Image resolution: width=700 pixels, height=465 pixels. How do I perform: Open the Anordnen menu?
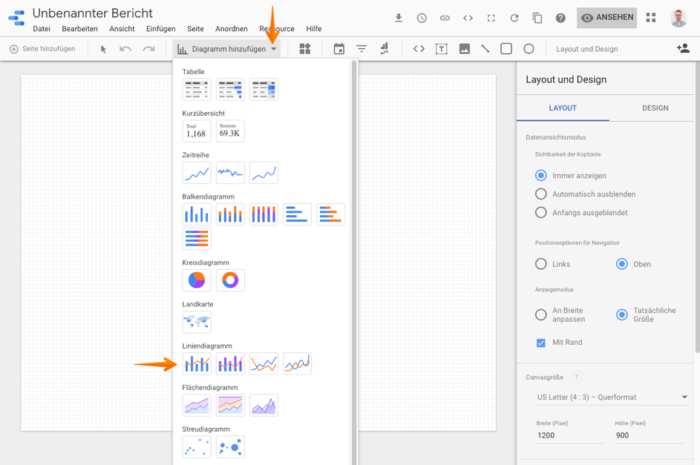tap(231, 29)
